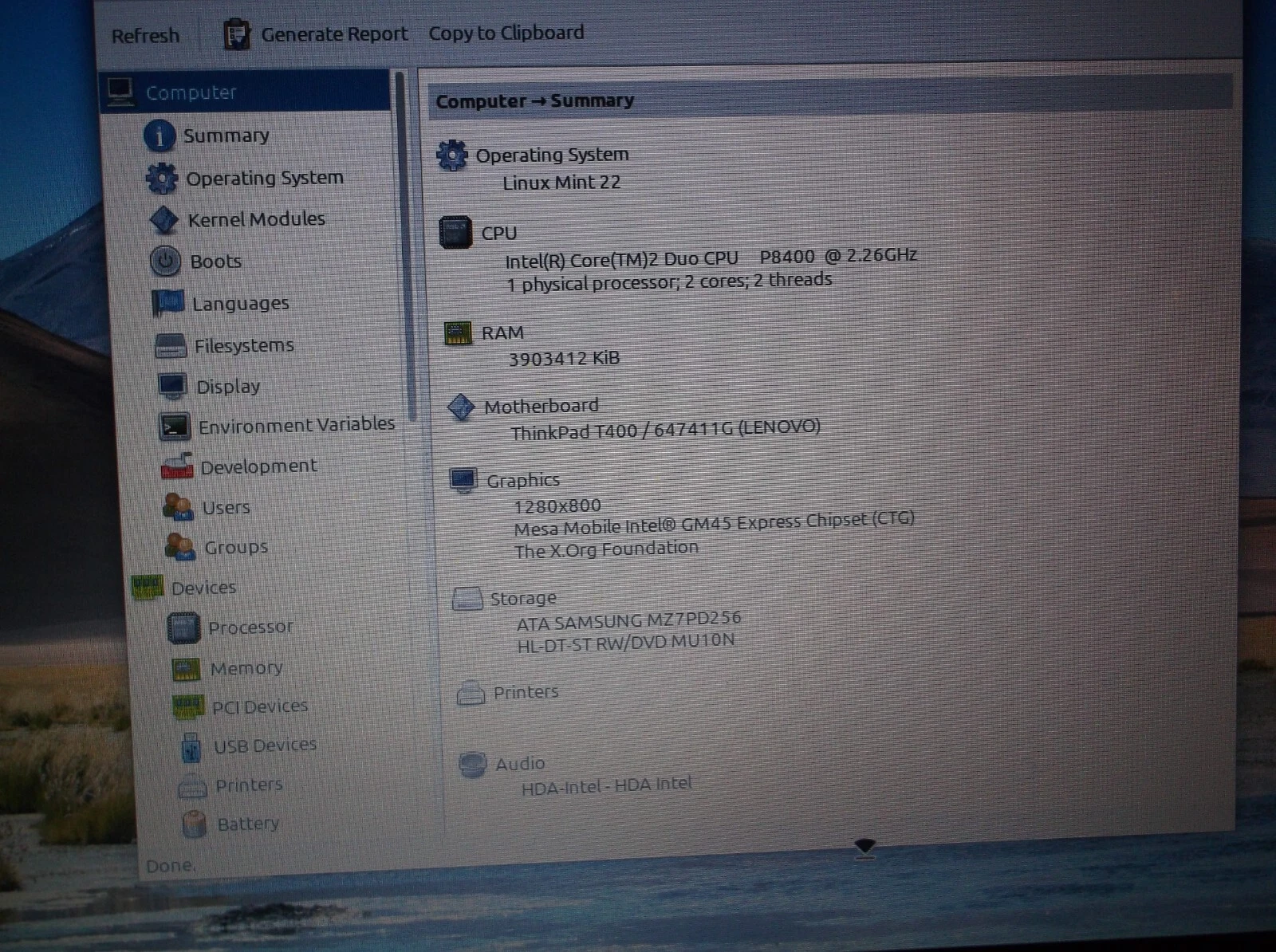Click the 1280x800 resolution value
Screen dimensions: 1276x952
(557, 506)
